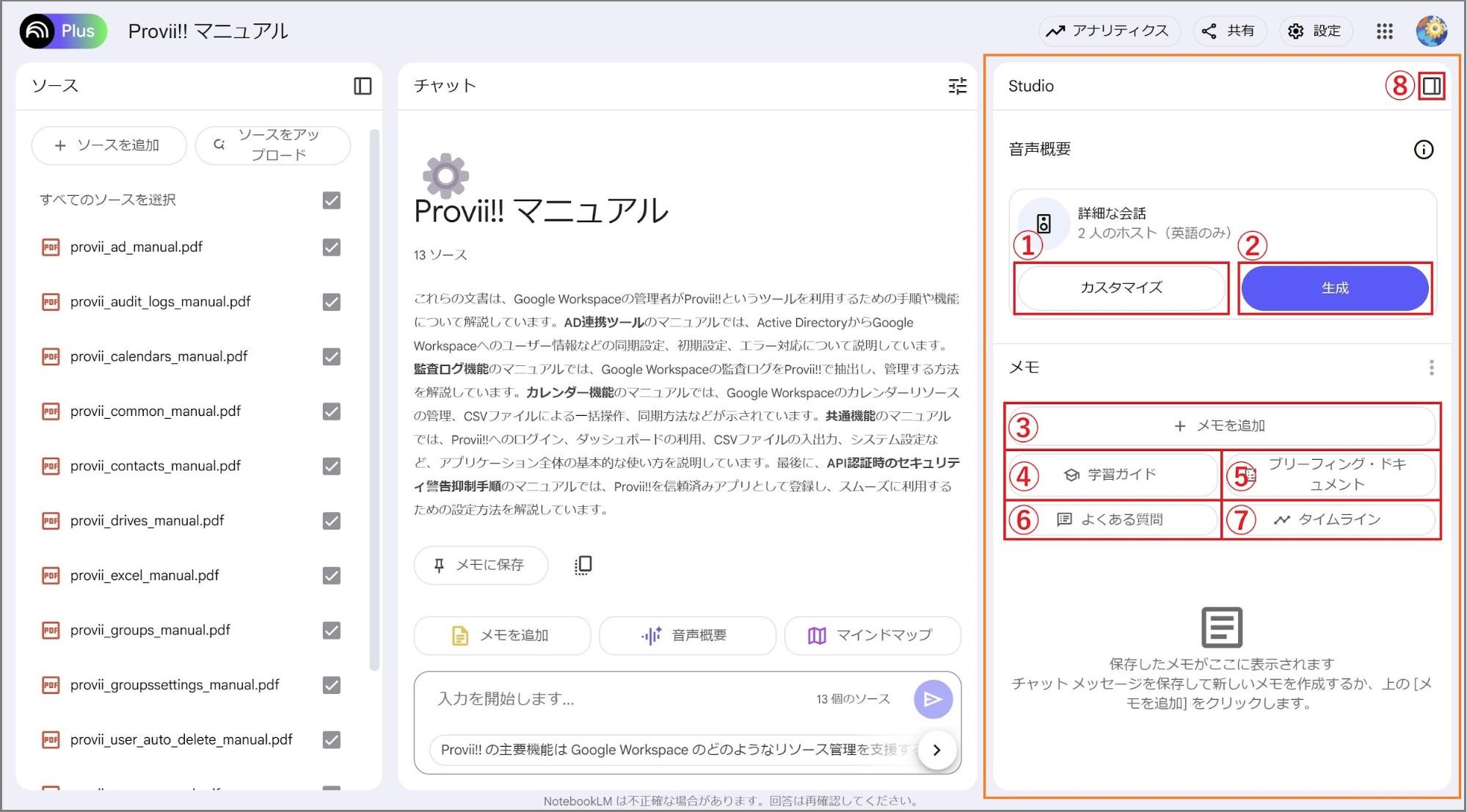Click the PDF icon of provii_excel_manual.pdf
The height and width of the screenshot is (812, 1467).
[x=51, y=576]
